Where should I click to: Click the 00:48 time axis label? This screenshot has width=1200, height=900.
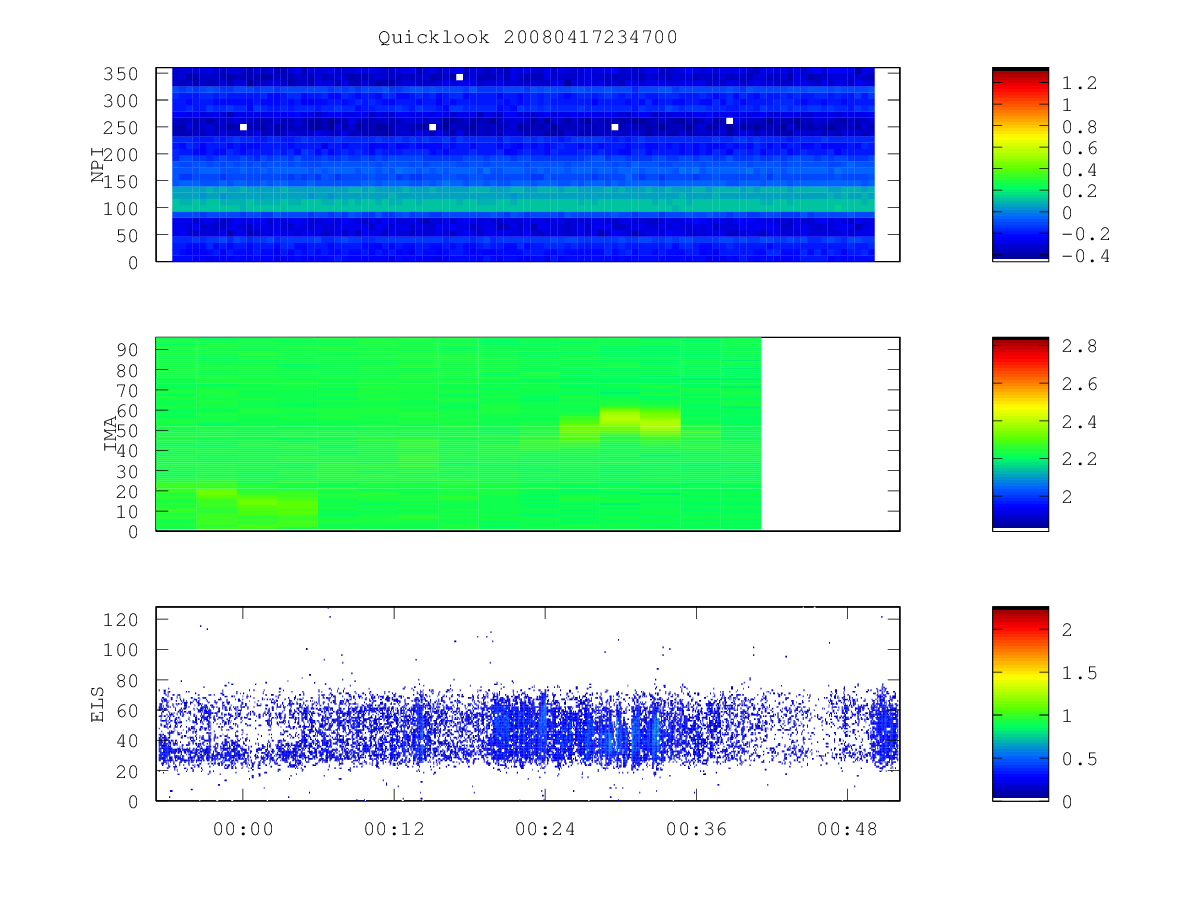tap(846, 829)
